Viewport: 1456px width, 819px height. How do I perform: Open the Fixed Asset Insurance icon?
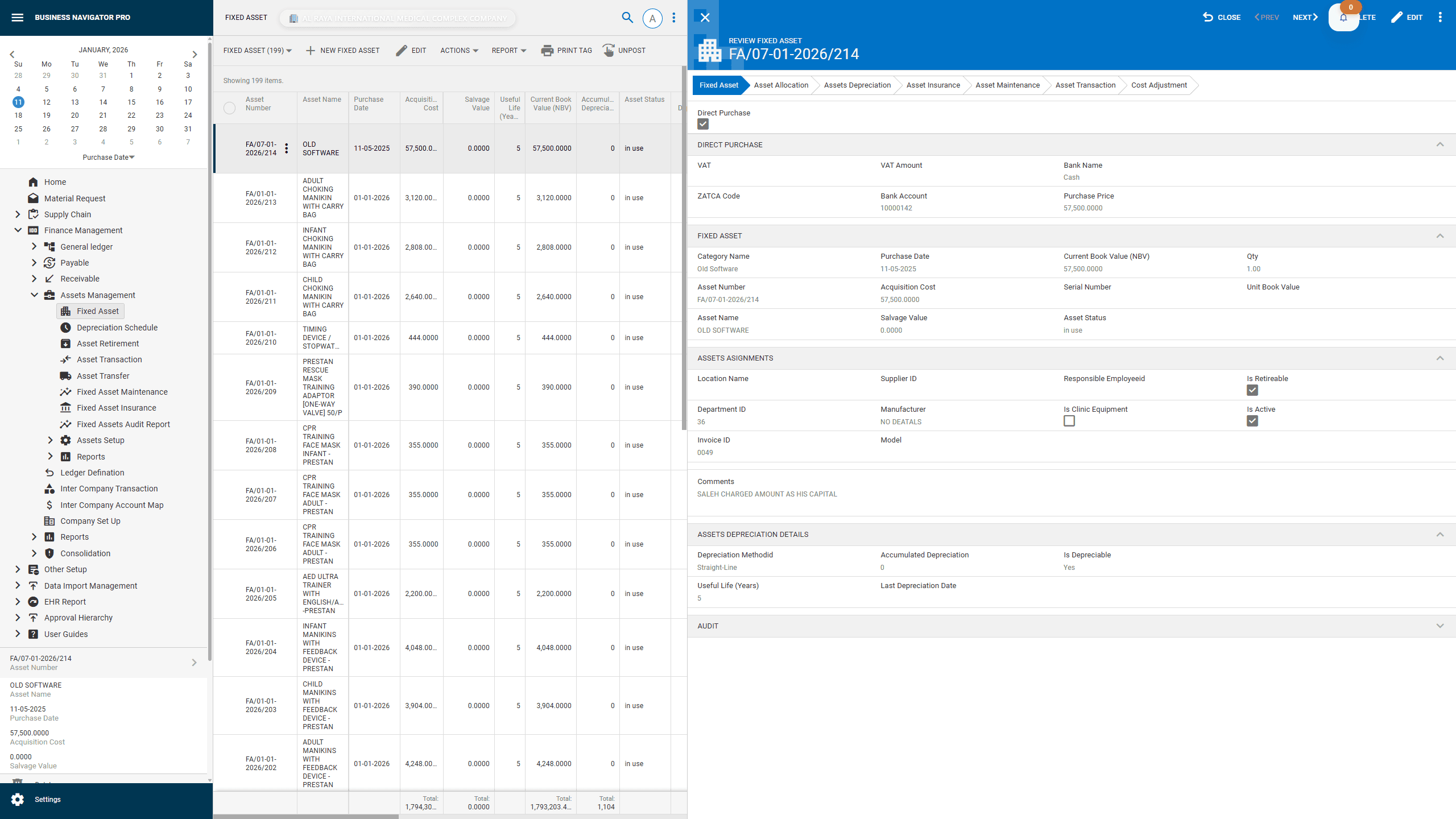65,407
